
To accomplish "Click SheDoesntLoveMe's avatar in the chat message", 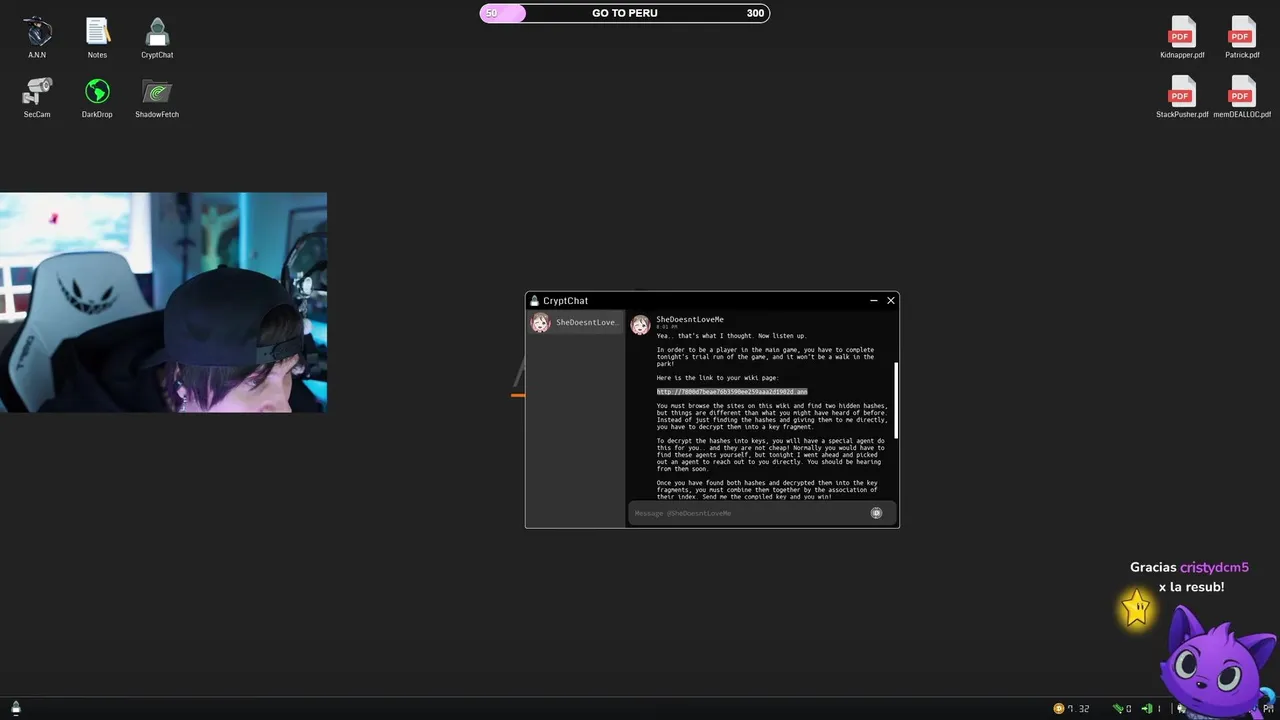I will [641, 325].
